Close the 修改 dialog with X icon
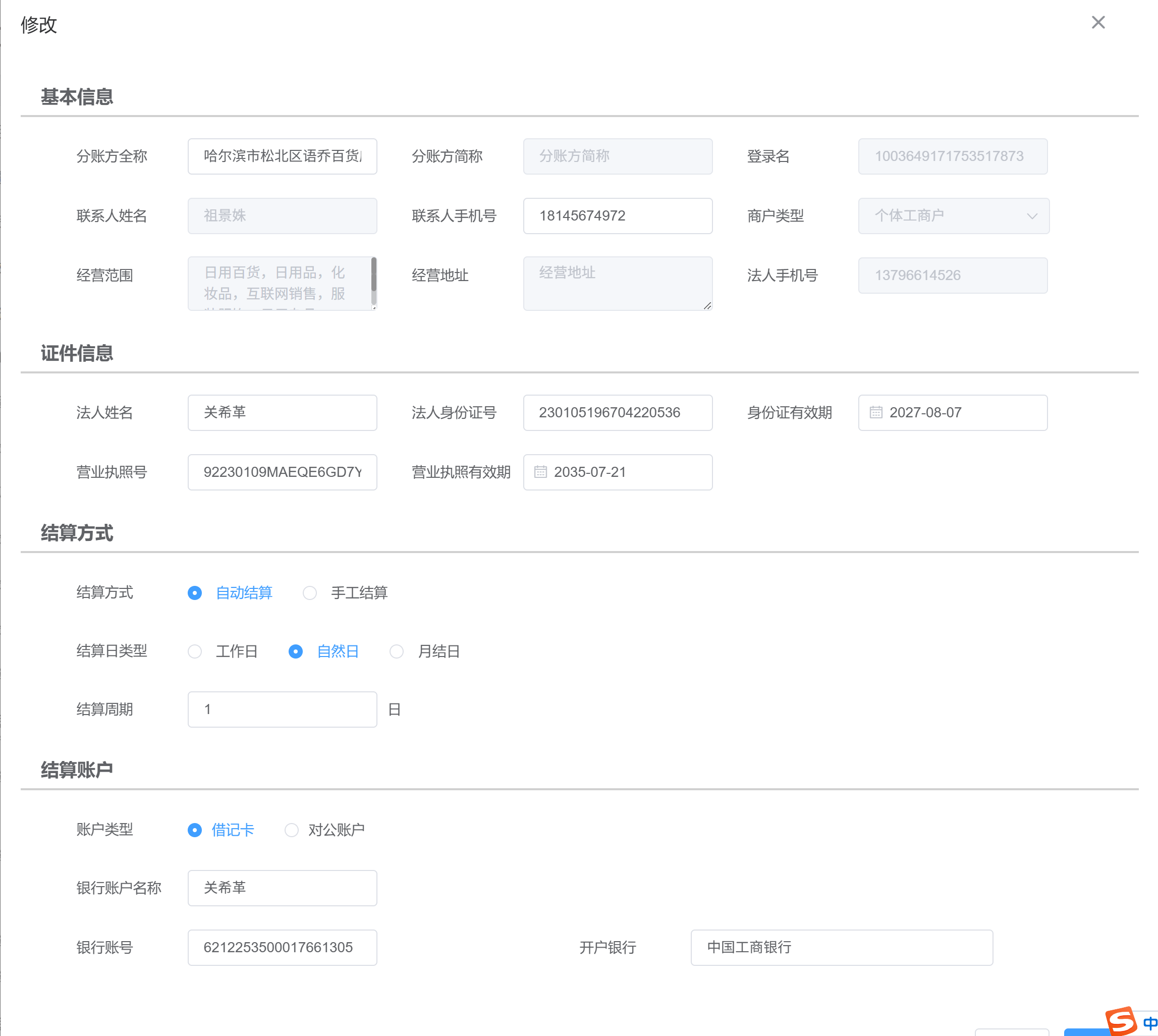Image resolution: width=1158 pixels, height=1036 pixels. coord(1097,22)
